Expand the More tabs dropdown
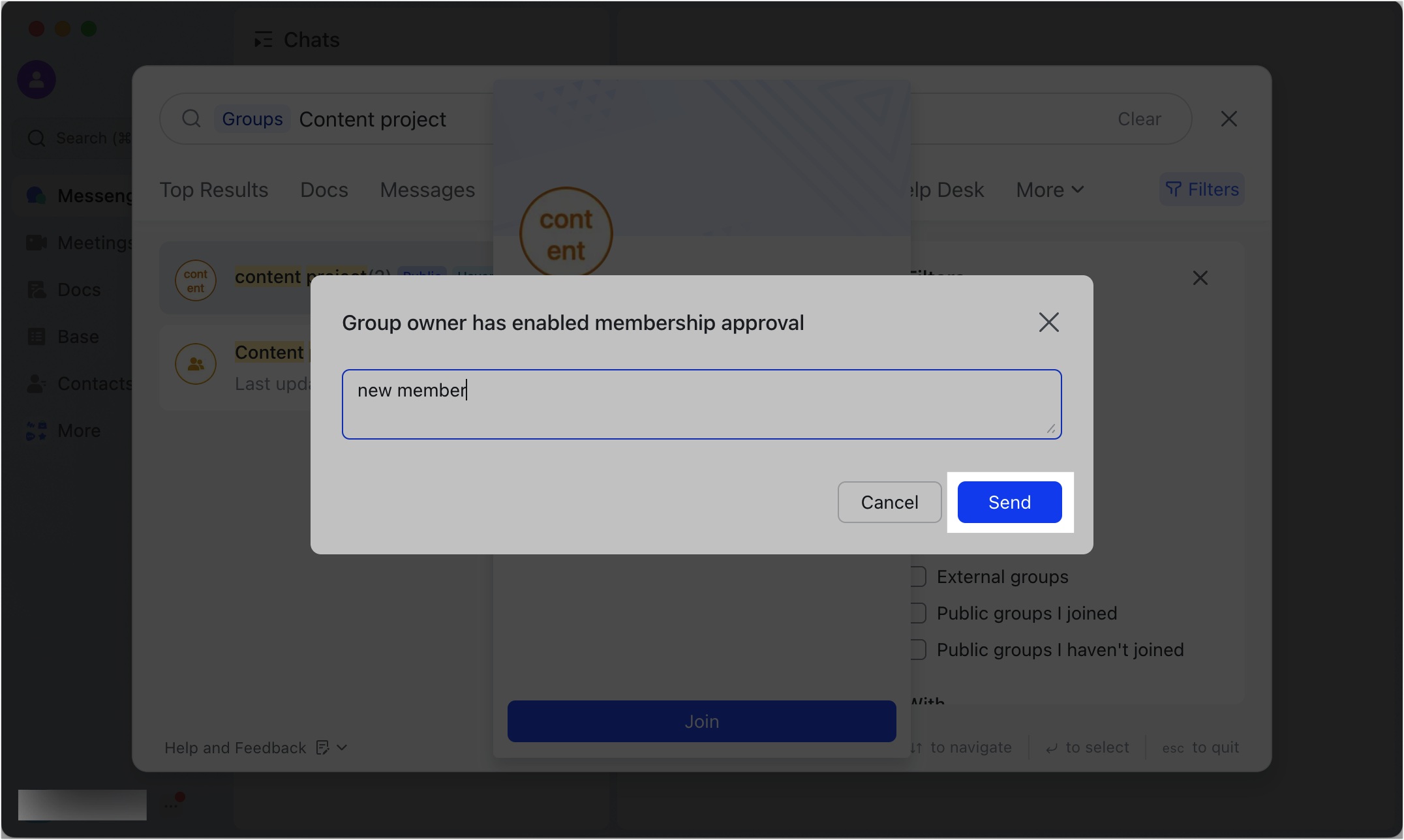The image size is (1404, 840). (1050, 190)
